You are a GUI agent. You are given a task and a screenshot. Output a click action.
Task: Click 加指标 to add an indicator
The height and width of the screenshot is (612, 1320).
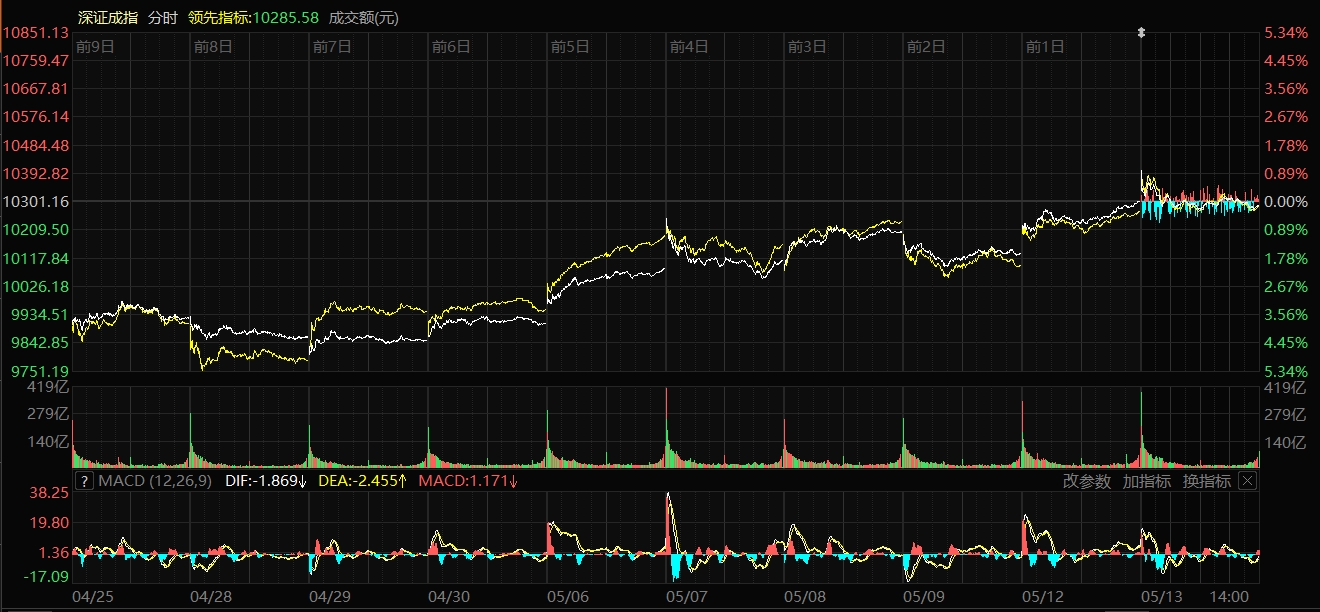(1147, 481)
